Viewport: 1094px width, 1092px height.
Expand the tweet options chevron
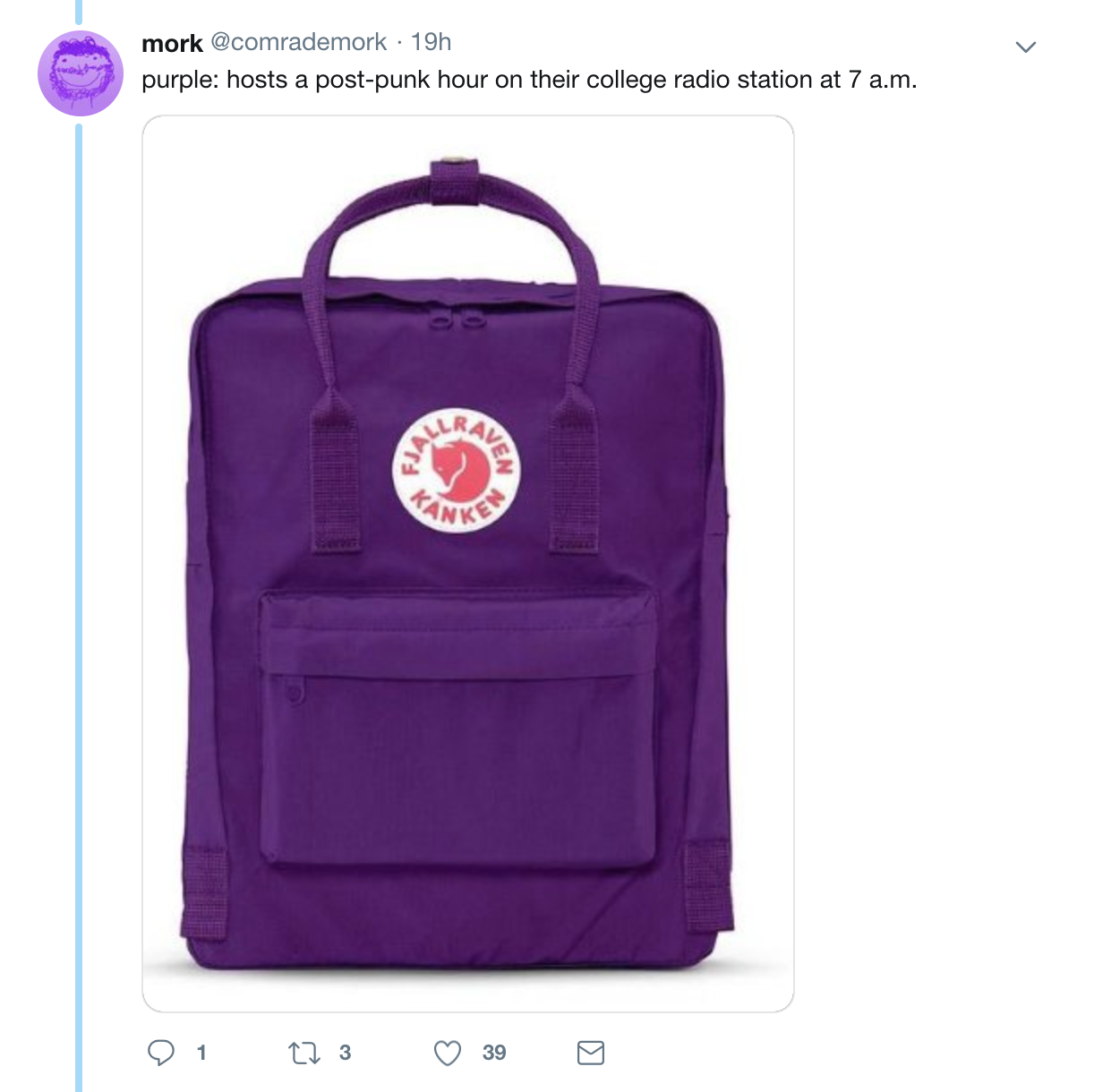(1026, 47)
